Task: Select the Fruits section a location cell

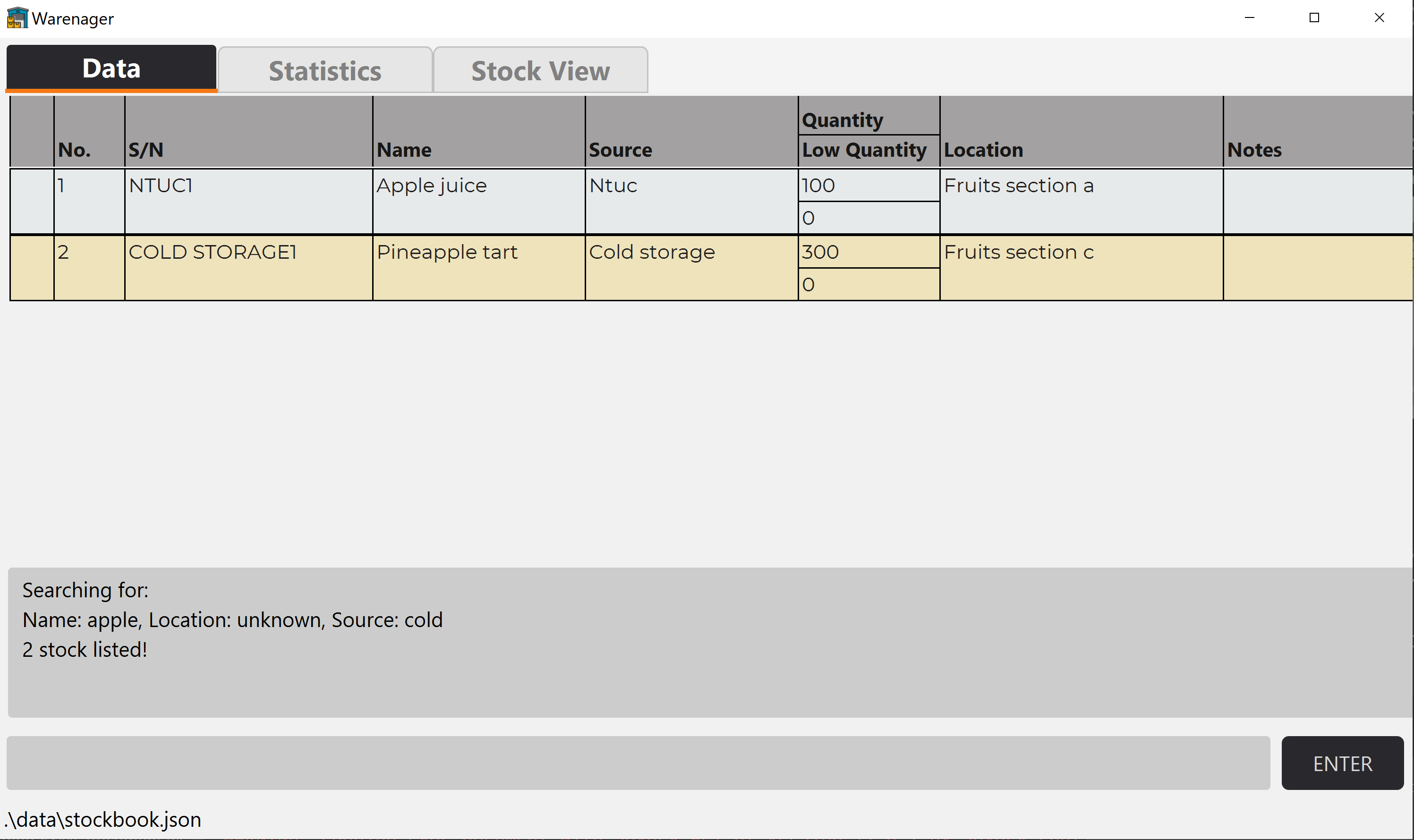Action: pyautogui.click(x=1081, y=202)
